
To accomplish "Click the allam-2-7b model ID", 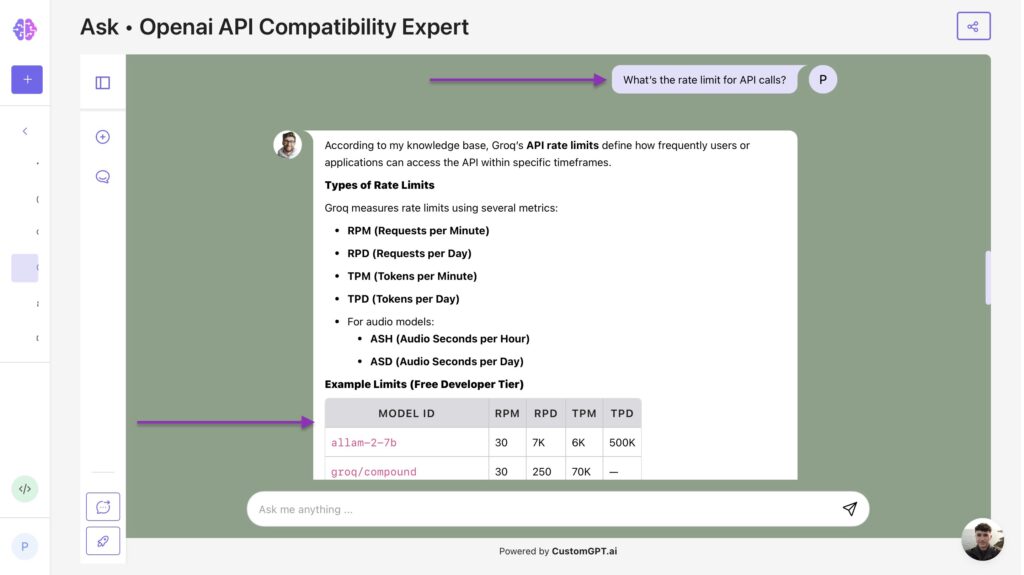I will [364, 442].
